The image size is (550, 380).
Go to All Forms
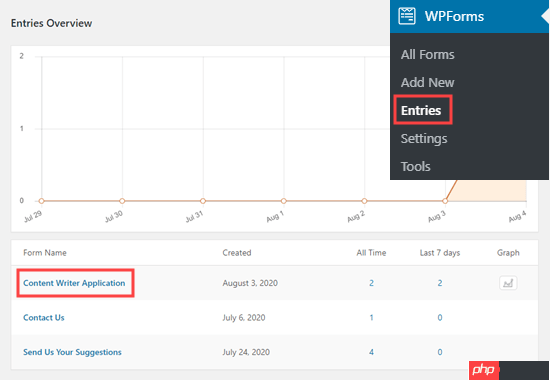point(427,55)
